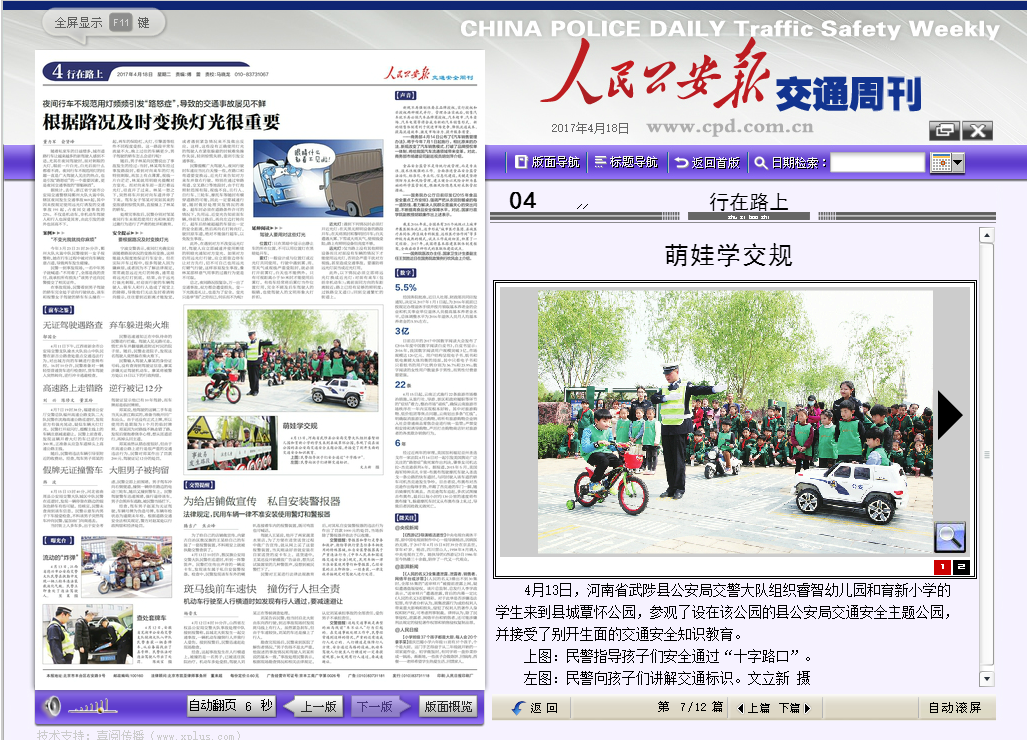
Task: Toggle 自动翻页 auto page-flip
Action: [x=230, y=706]
